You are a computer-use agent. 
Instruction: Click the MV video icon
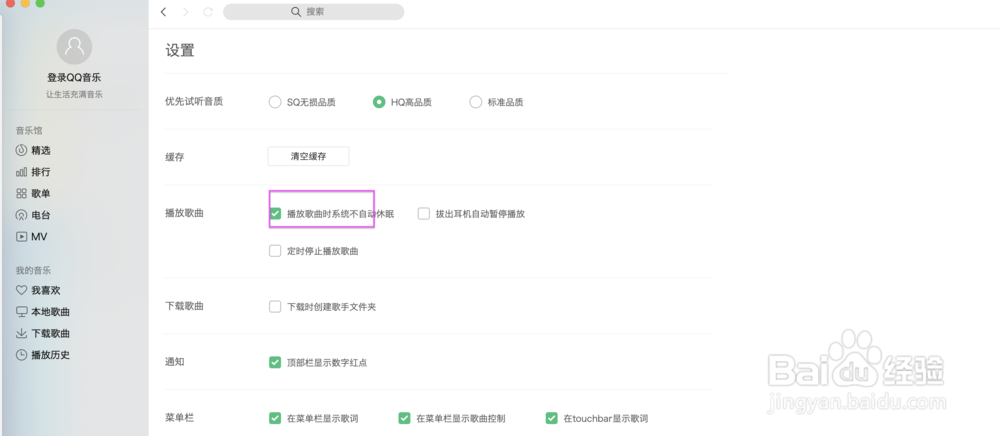tap(21, 236)
